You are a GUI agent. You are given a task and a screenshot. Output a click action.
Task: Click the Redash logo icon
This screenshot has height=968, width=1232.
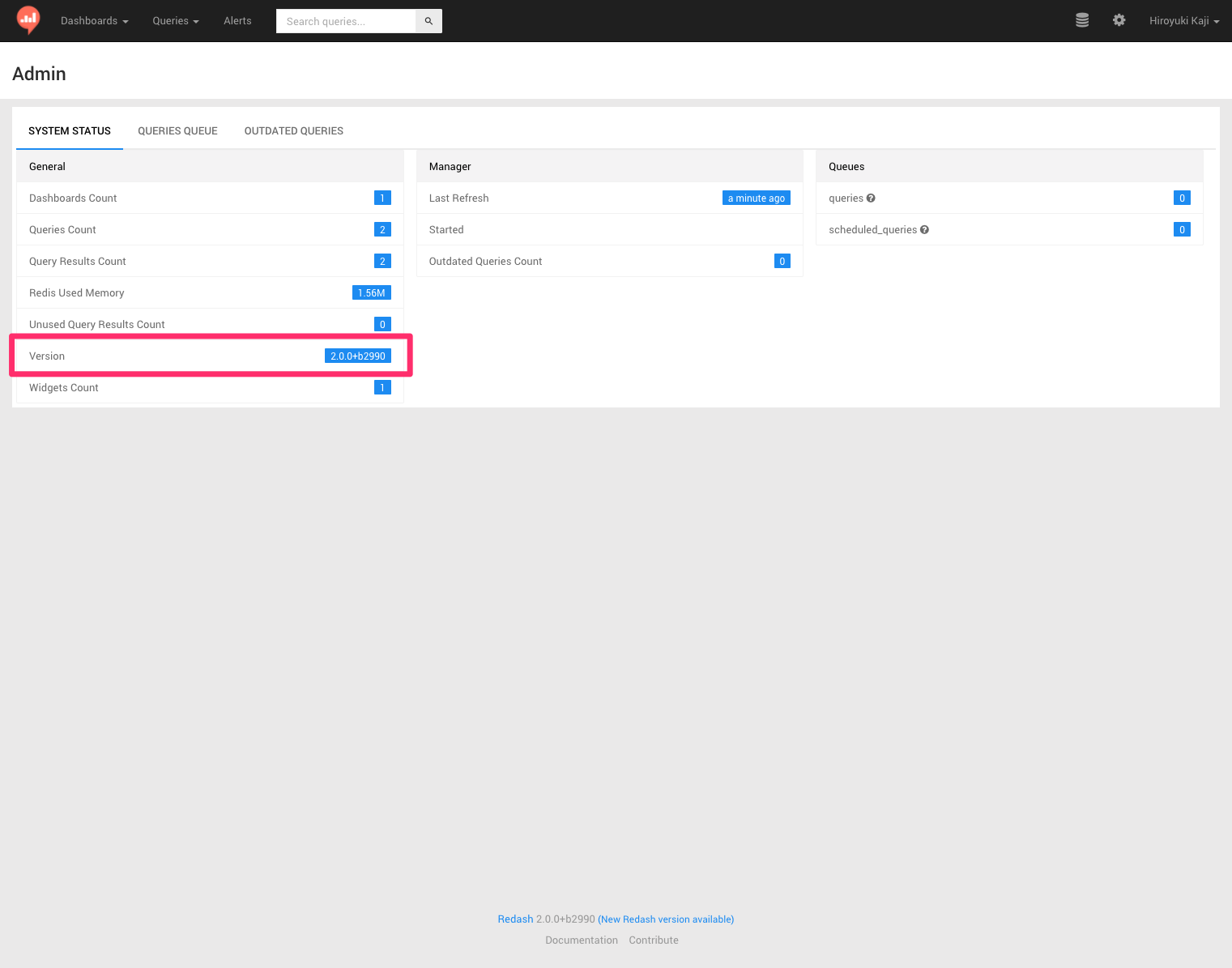tap(27, 20)
